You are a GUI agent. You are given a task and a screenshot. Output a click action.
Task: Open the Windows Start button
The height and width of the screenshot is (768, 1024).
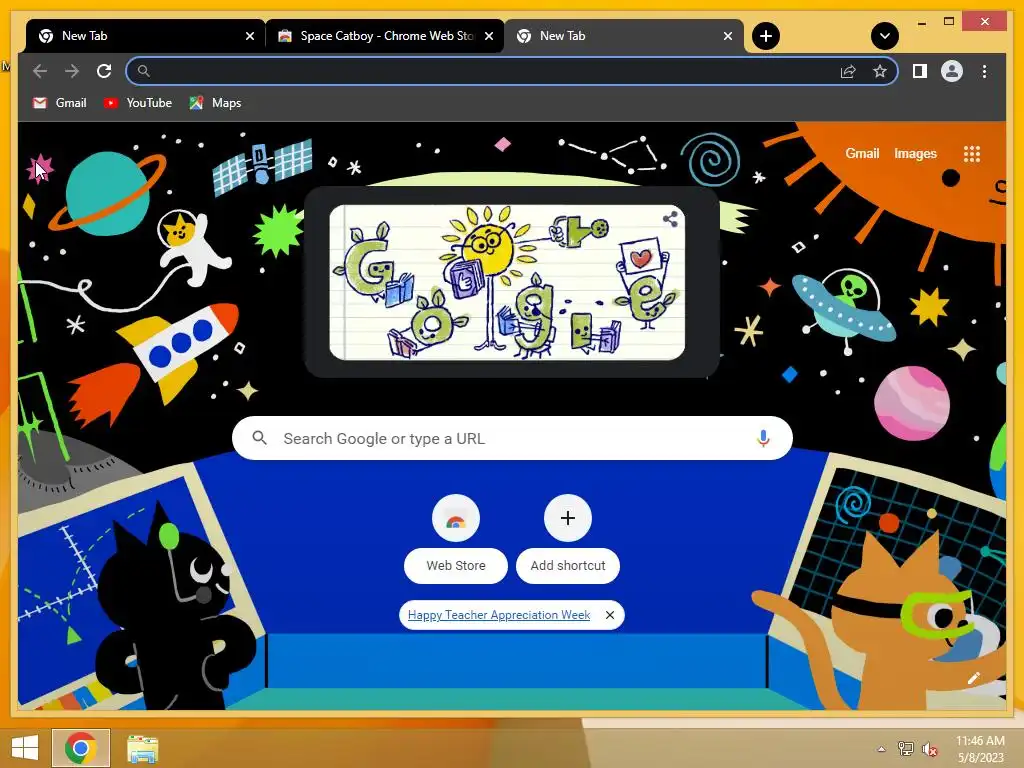25,748
